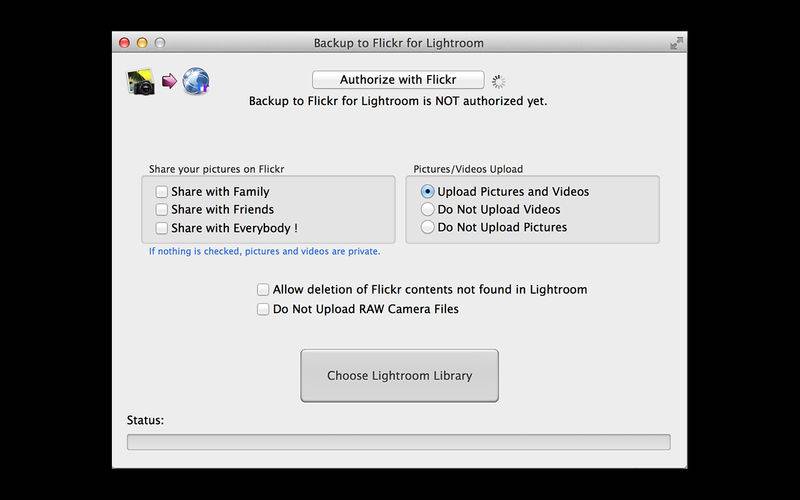
Task: Check the Share with Friends option
Action: click(162, 210)
